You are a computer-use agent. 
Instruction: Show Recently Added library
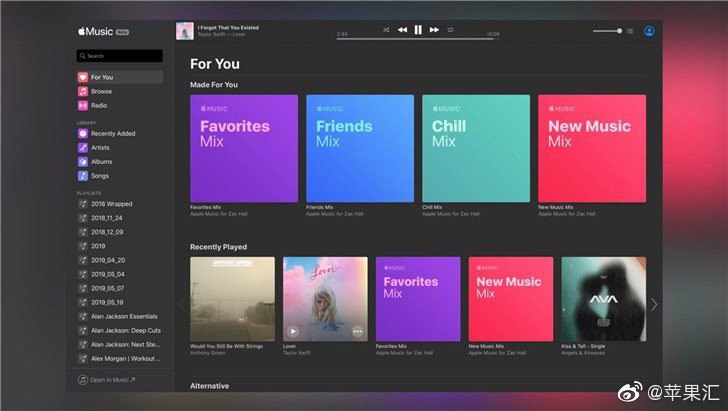(x=120, y=134)
